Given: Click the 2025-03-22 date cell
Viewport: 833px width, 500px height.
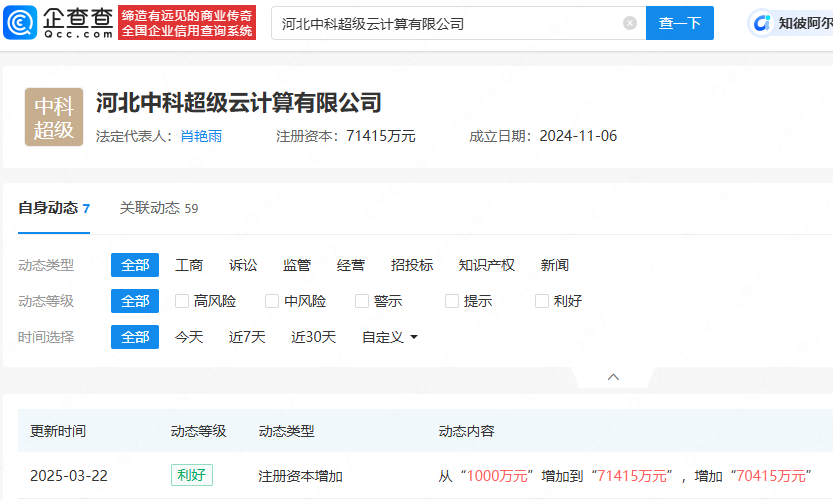Looking at the screenshot, I should coord(69,476).
